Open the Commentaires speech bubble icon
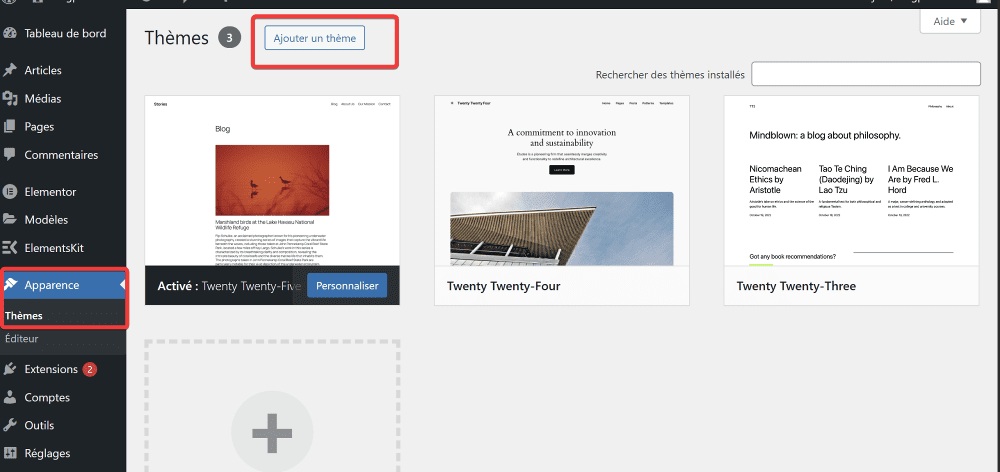Image resolution: width=1000 pixels, height=472 pixels. click(x=10, y=154)
